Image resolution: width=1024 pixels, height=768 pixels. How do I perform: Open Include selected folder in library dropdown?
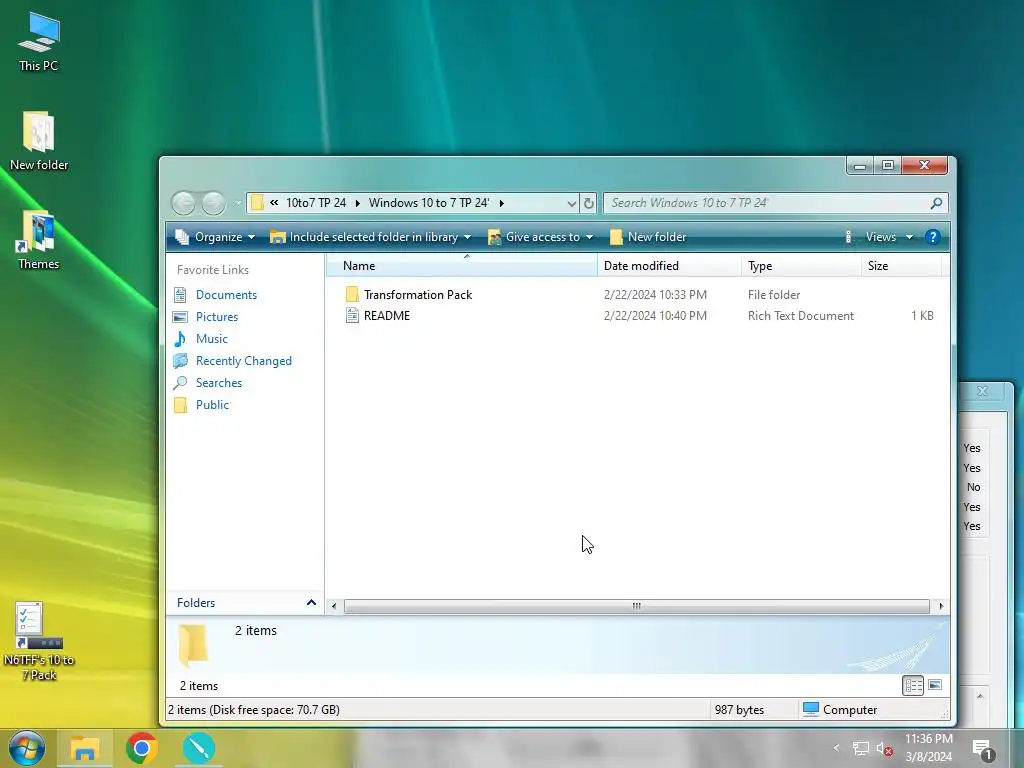(x=370, y=237)
